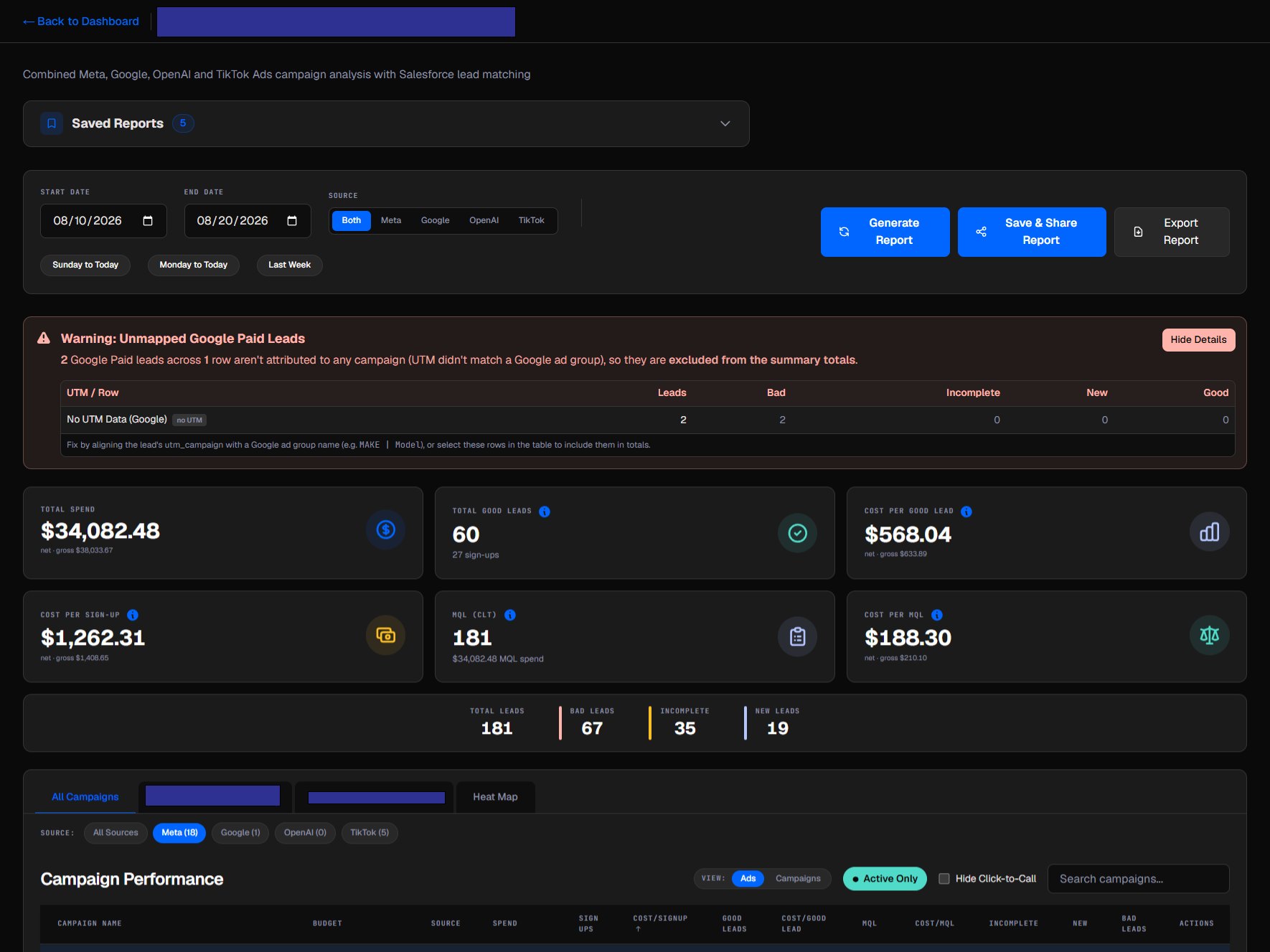The height and width of the screenshot is (952, 1270).
Task: Open the End Date calendar picker icon
Action: click(292, 221)
